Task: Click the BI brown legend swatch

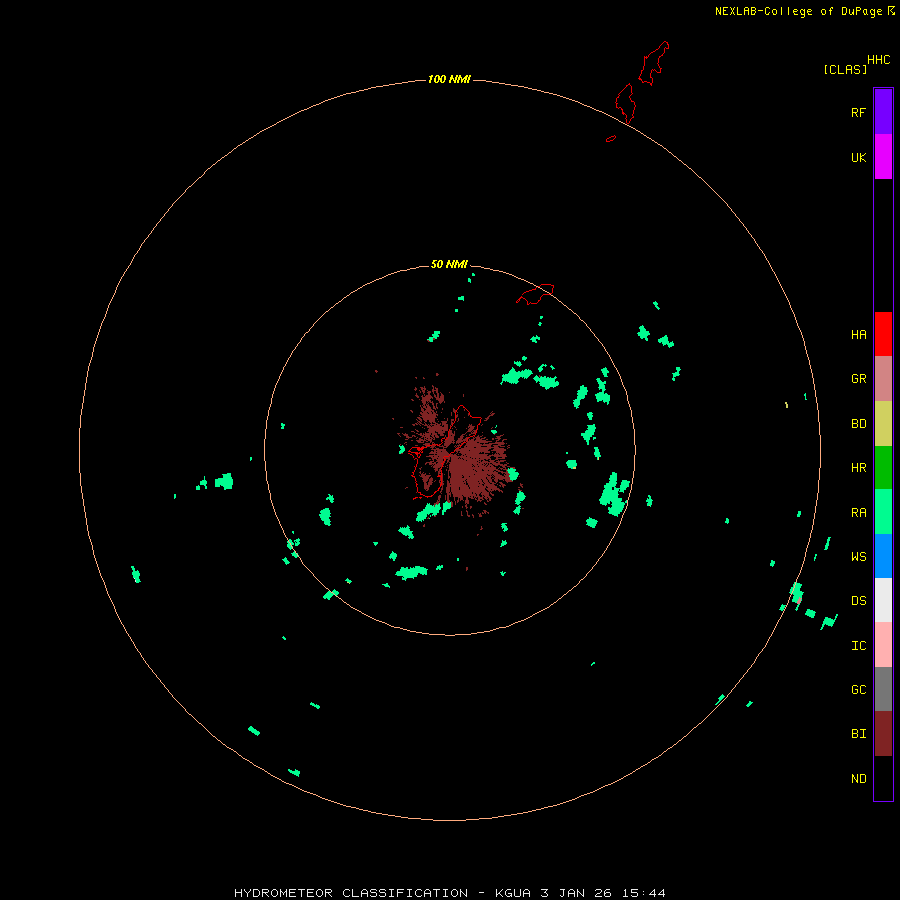Action: (883, 734)
